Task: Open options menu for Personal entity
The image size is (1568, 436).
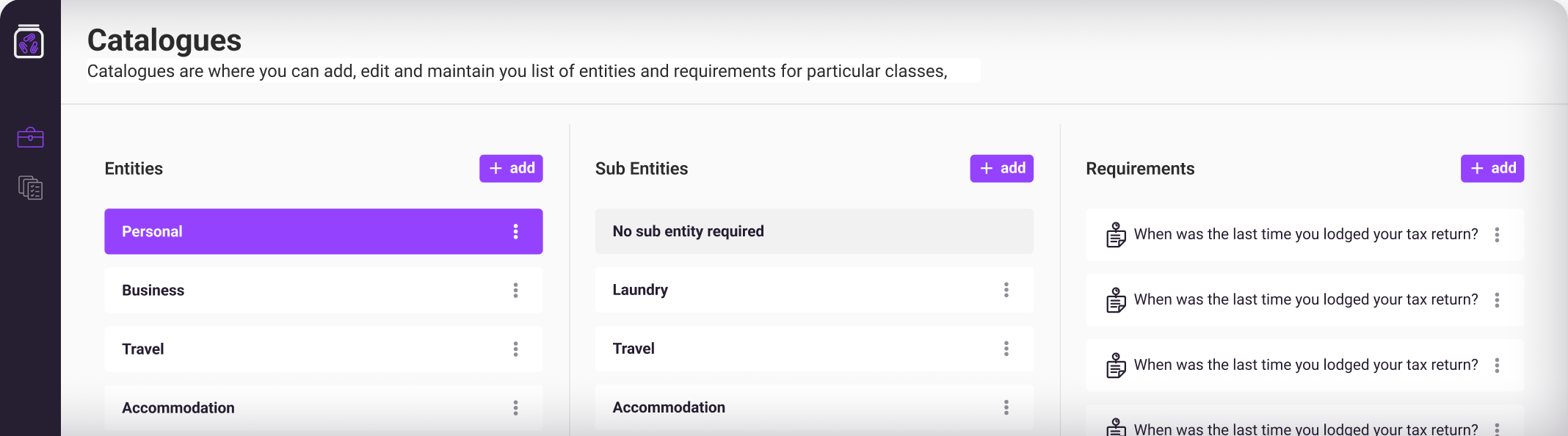Action: pyautogui.click(x=515, y=232)
